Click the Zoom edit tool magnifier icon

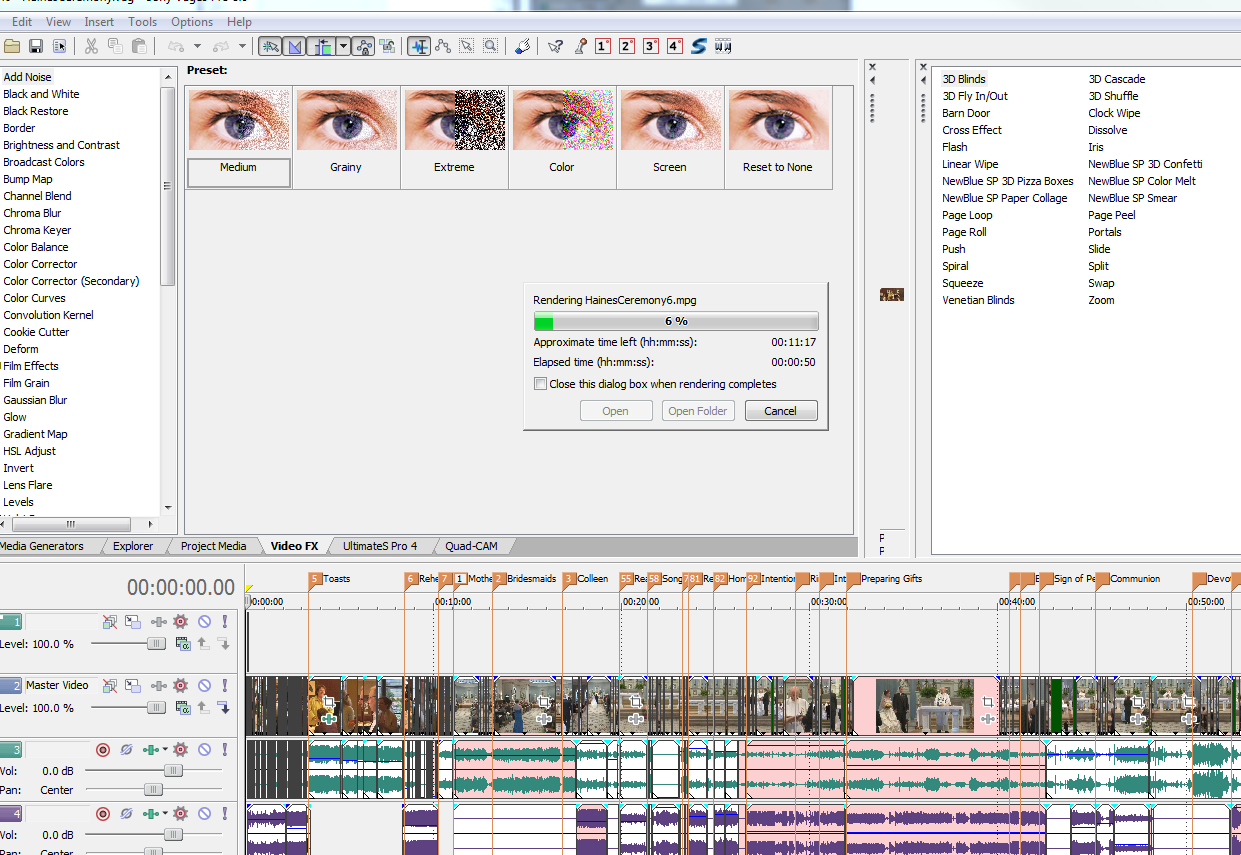coord(490,46)
